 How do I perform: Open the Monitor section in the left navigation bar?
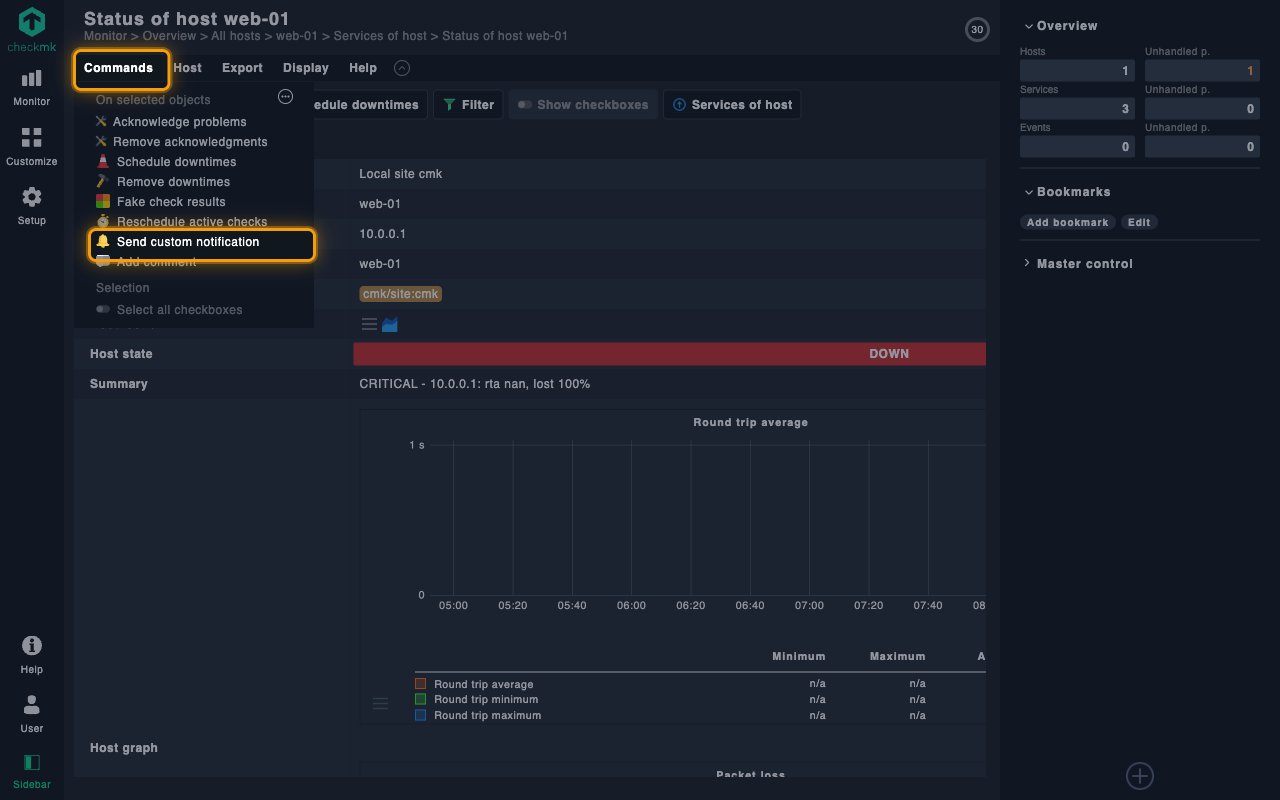click(x=32, y=87)
